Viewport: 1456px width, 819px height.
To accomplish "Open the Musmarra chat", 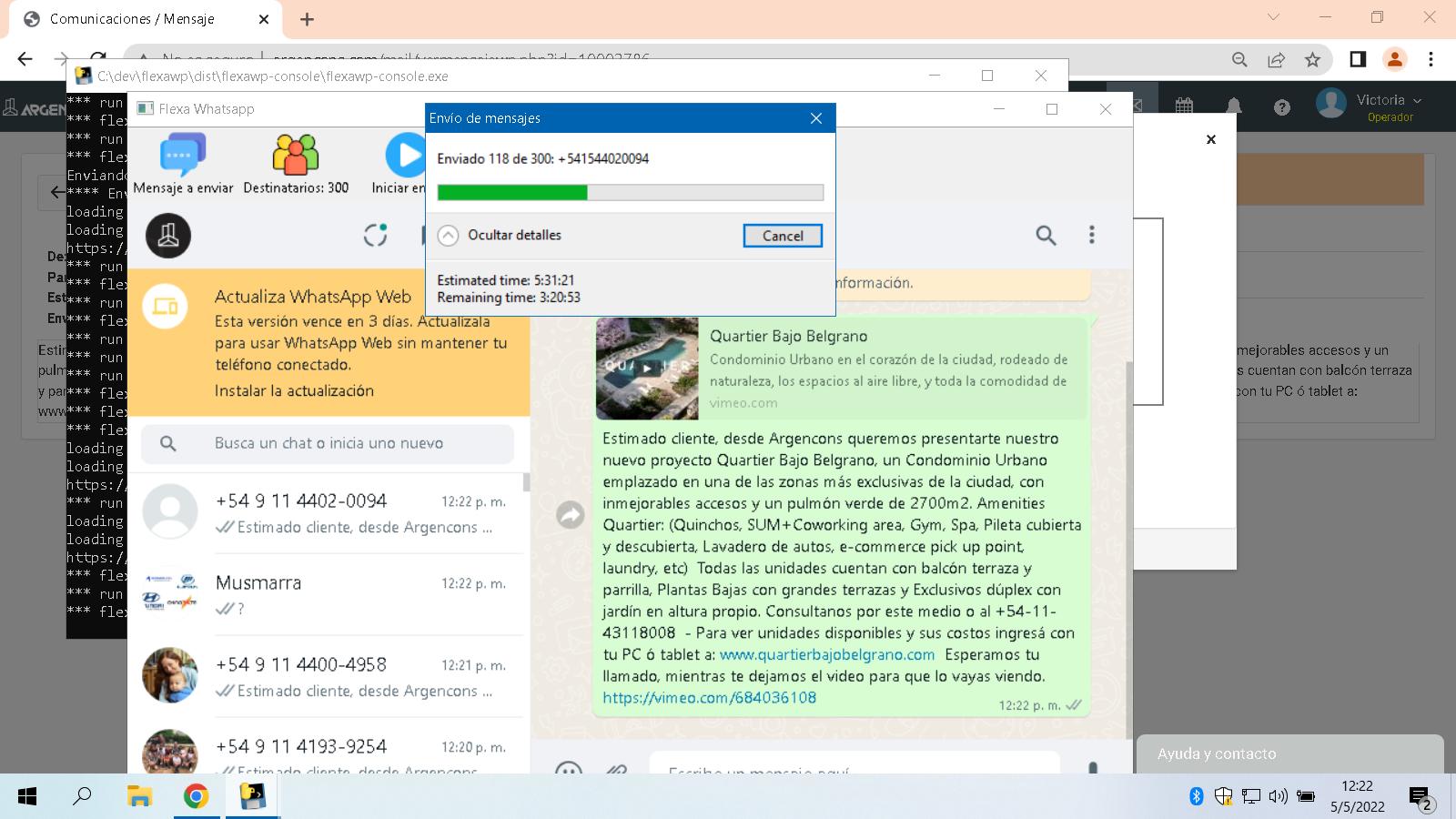I will [328, 594].
